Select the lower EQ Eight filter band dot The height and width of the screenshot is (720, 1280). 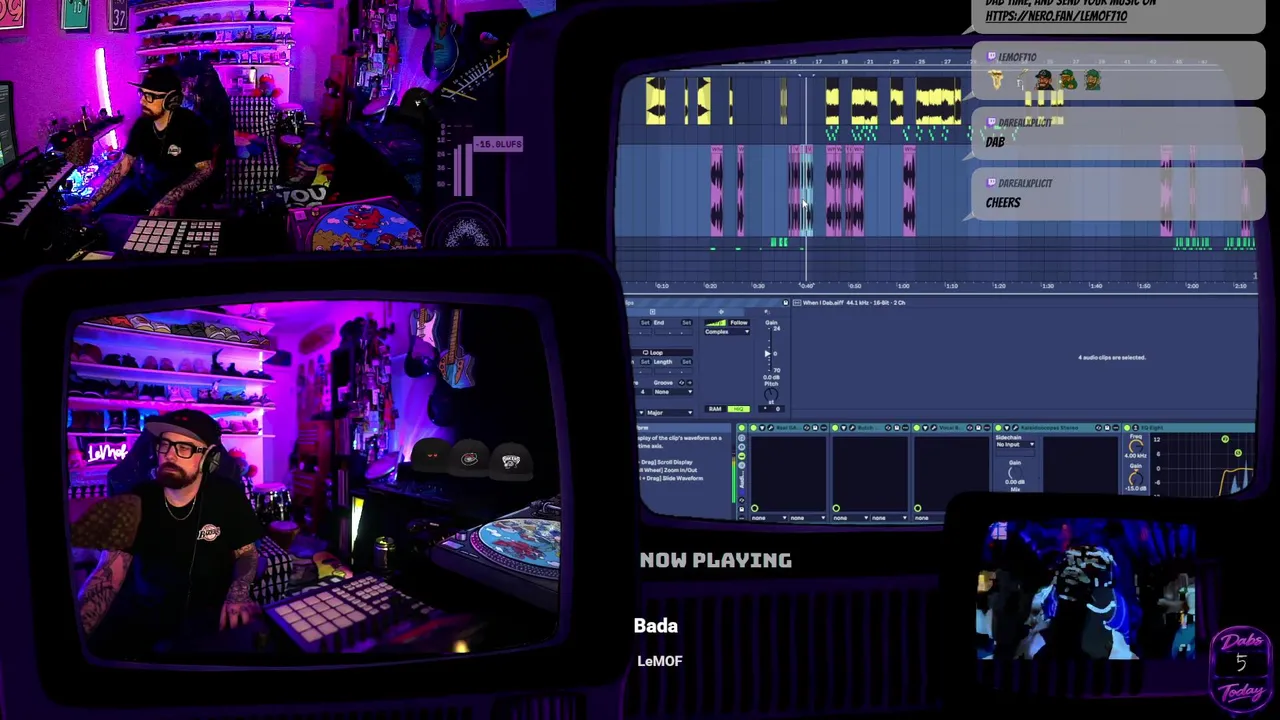(1238, 453)
